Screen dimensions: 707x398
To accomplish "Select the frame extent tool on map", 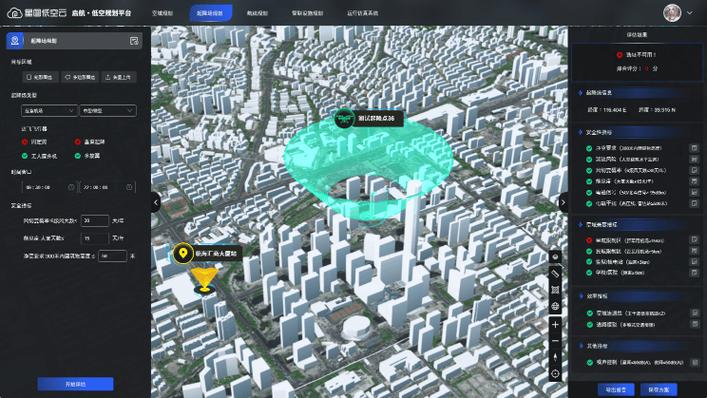I will pos(555,290).
